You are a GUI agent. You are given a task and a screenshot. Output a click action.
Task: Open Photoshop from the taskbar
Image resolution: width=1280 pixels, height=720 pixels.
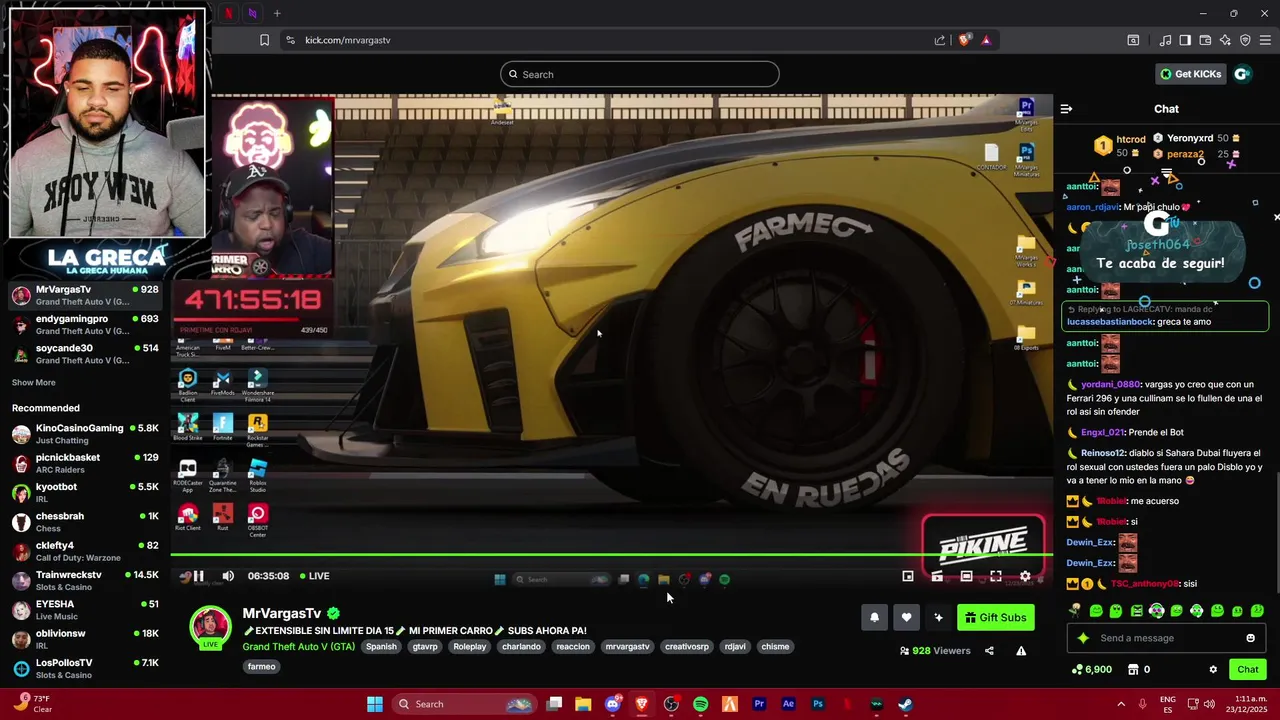point(817,704)
